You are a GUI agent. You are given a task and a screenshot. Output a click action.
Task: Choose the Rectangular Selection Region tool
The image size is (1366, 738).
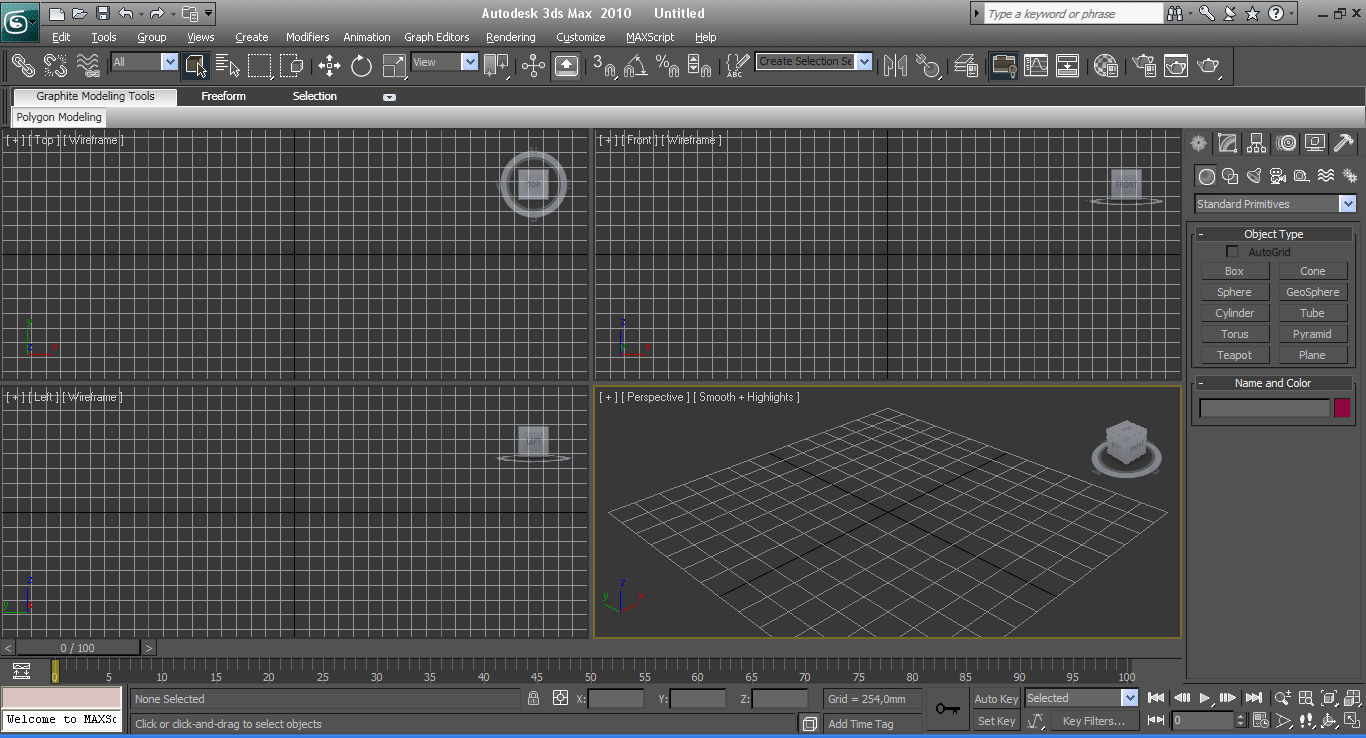click(260, 66)
